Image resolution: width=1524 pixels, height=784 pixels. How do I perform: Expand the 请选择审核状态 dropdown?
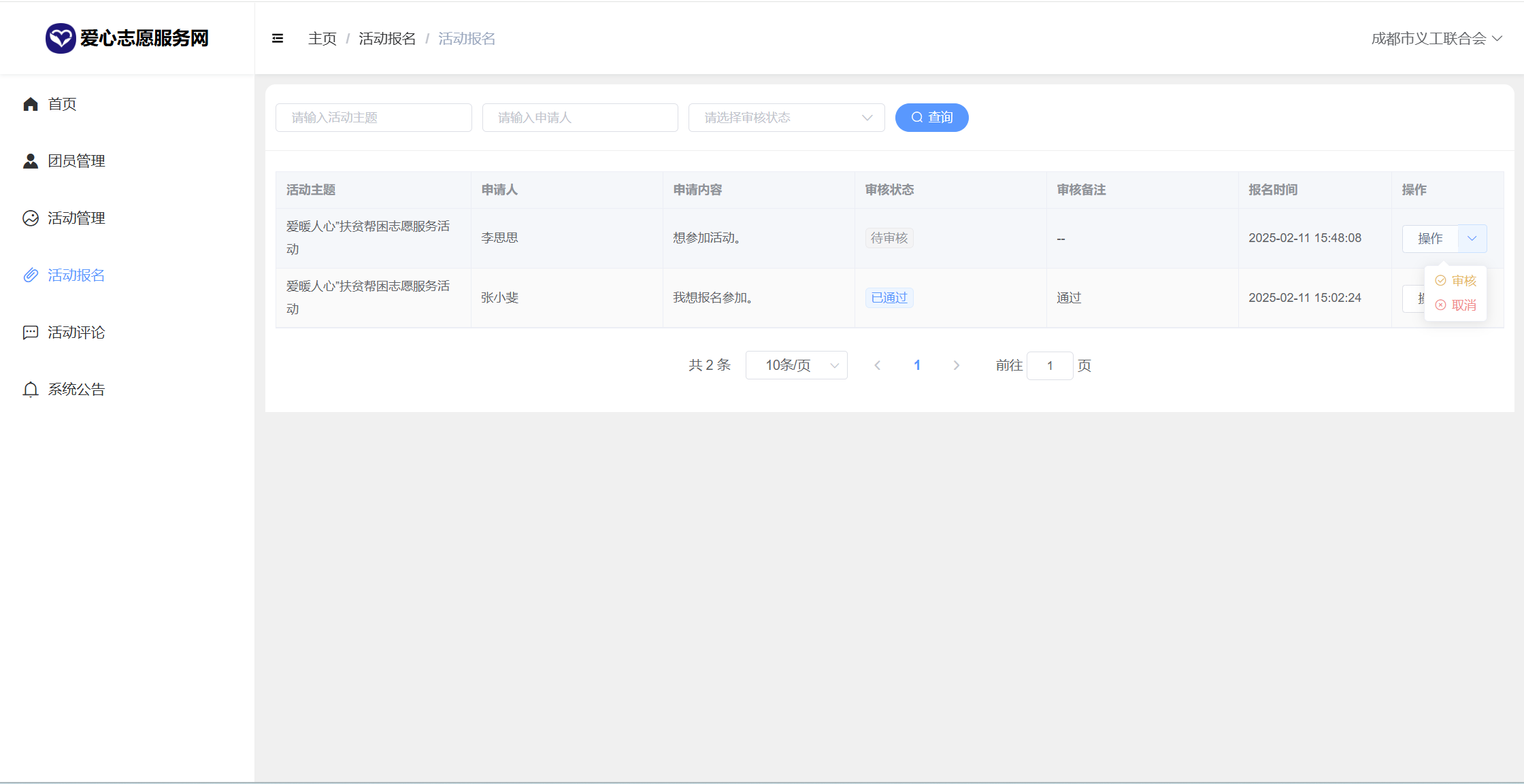[x=786, y=118]
